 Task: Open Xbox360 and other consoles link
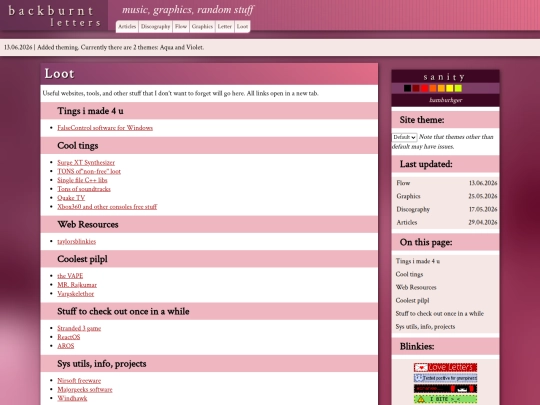[107, 207]
